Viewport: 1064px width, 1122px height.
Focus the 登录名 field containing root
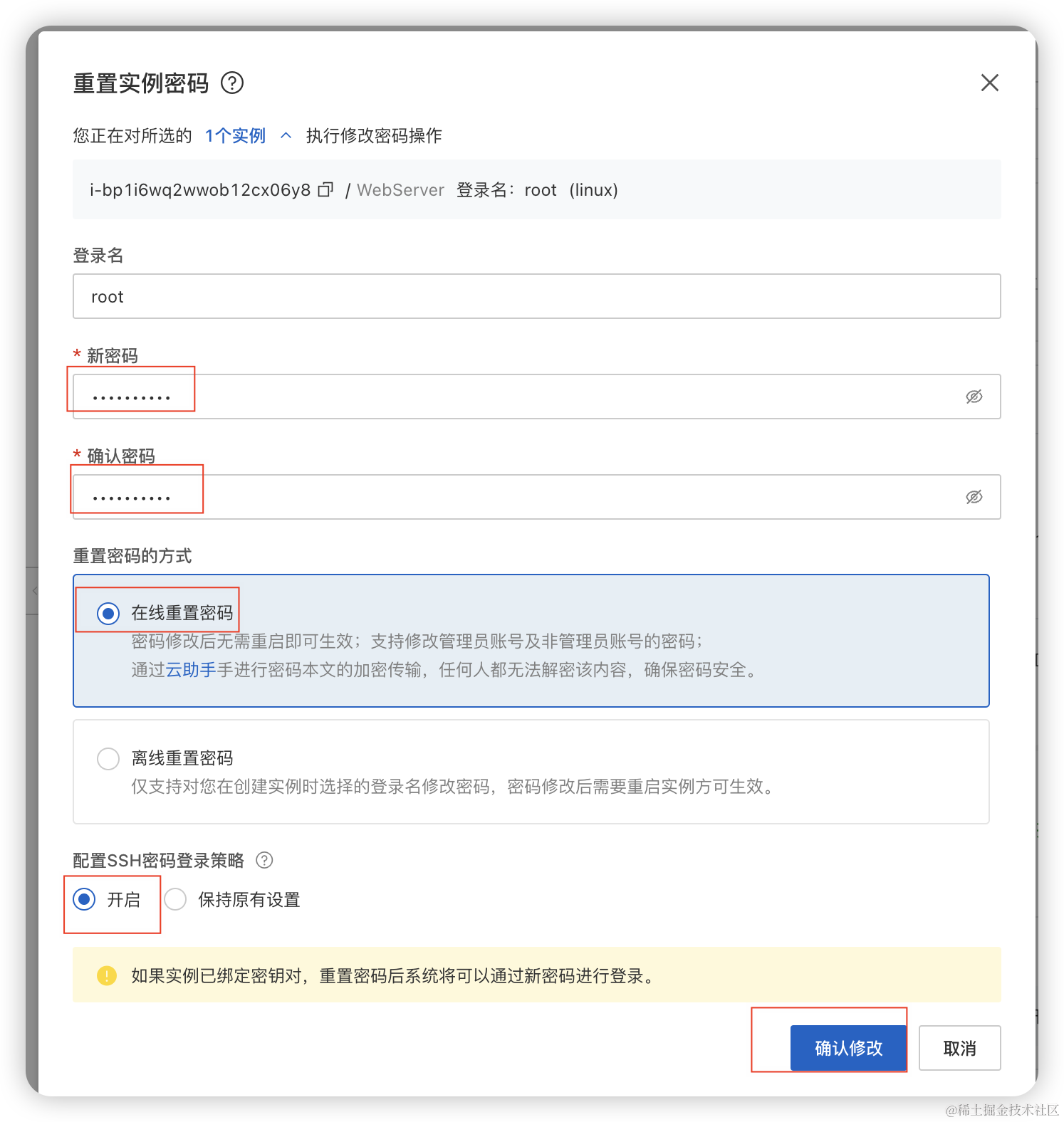(536, 297)
